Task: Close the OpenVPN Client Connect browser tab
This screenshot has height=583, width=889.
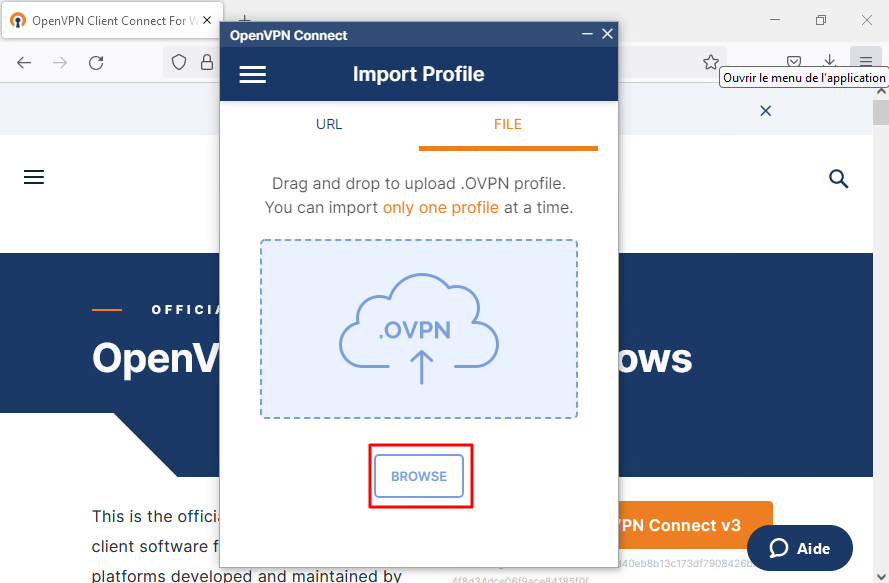Action: (208, 20)
